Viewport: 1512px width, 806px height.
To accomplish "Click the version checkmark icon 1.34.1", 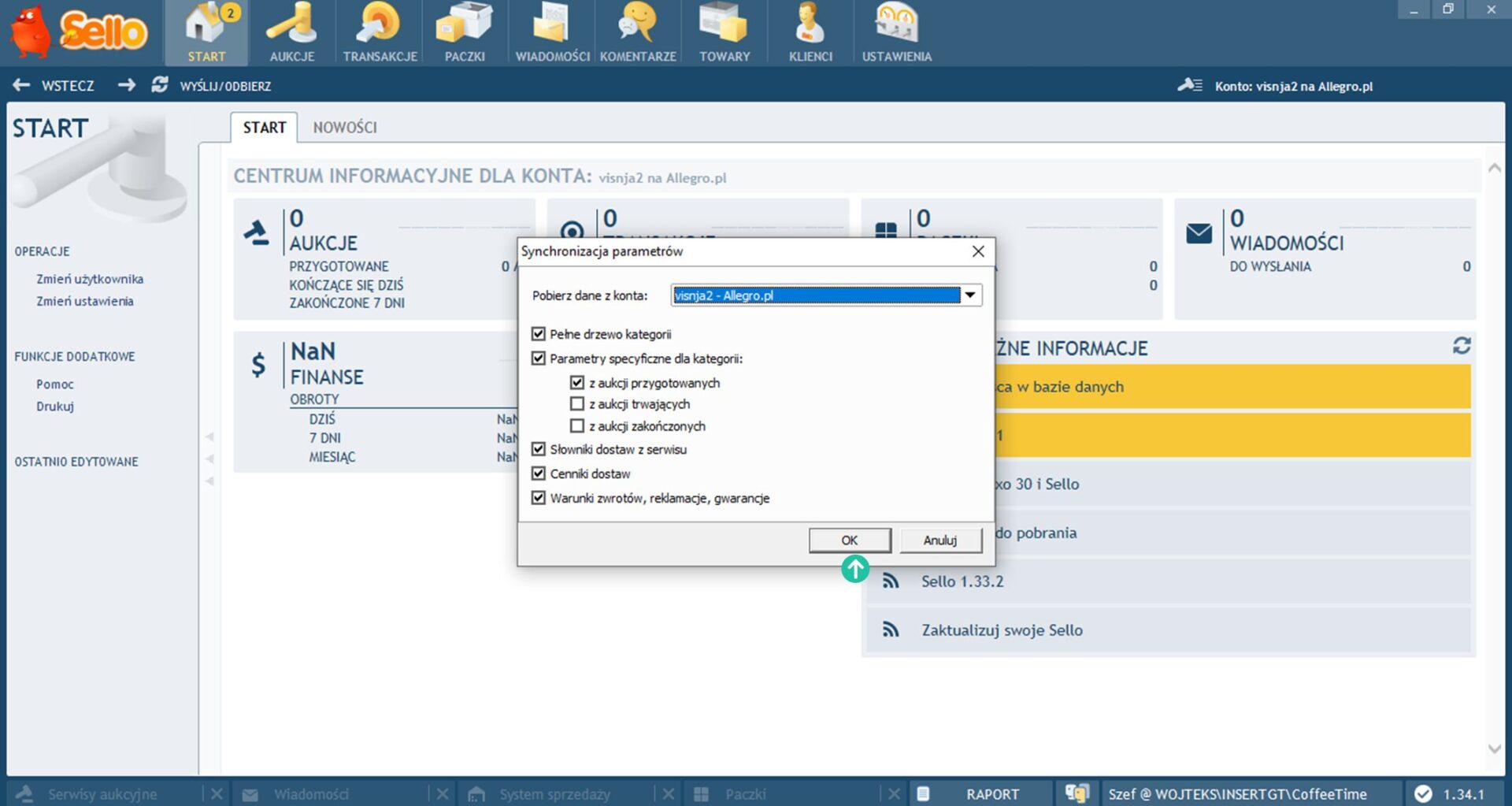I will pos(1423,793).
